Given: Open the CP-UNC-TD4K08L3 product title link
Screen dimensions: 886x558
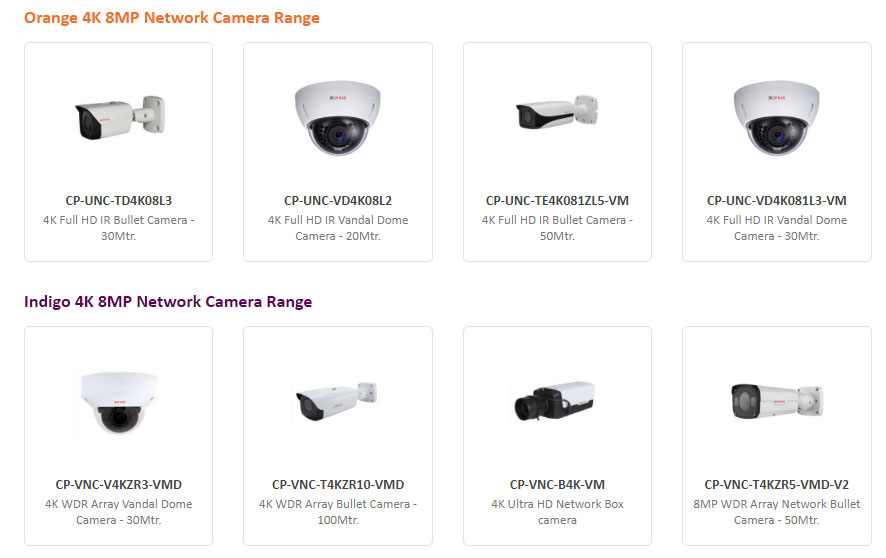Looking at the screenshot, I should point(119,200).
